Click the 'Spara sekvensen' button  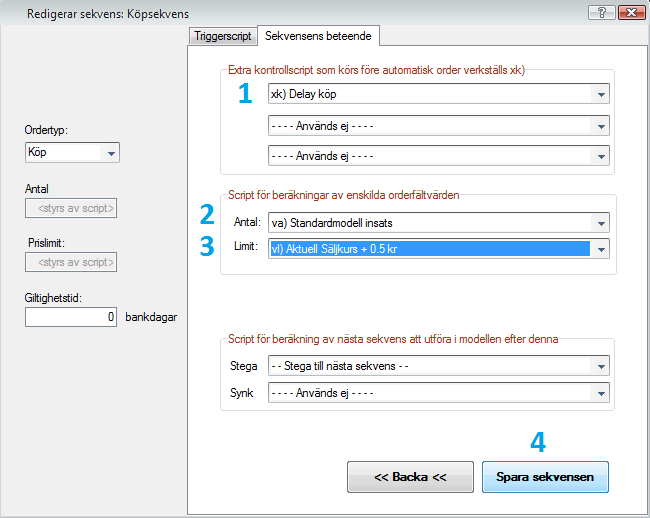(545, 477)
